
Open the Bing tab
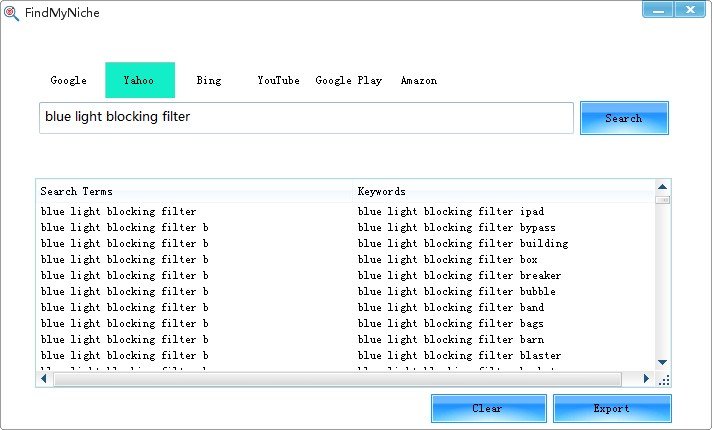point(209,80)
